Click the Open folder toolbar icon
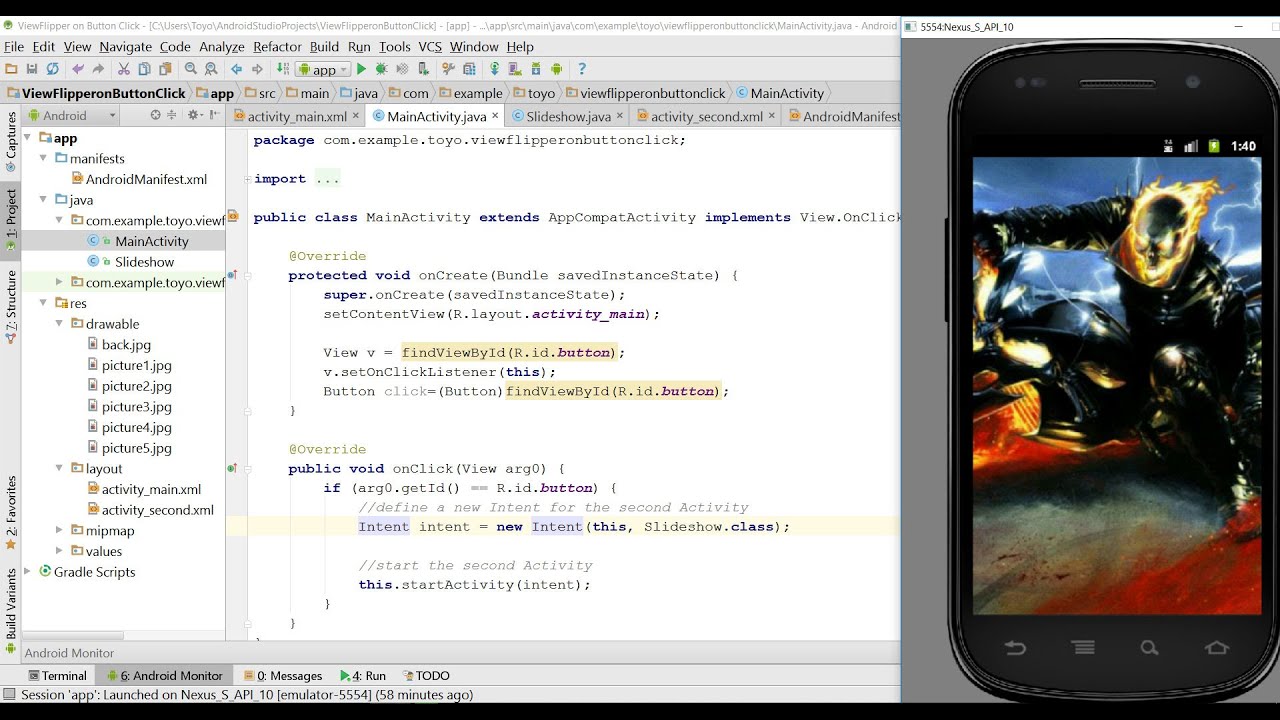1280x720 pixels. pos(11,69)
